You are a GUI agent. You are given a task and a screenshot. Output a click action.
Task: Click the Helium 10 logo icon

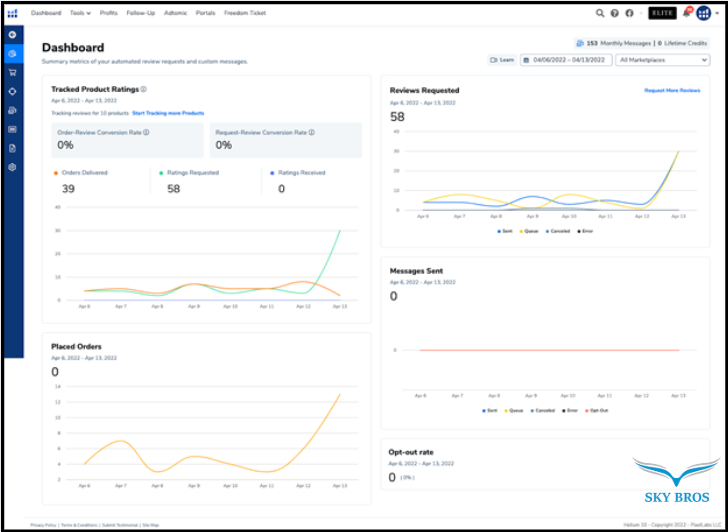point(12,13)
